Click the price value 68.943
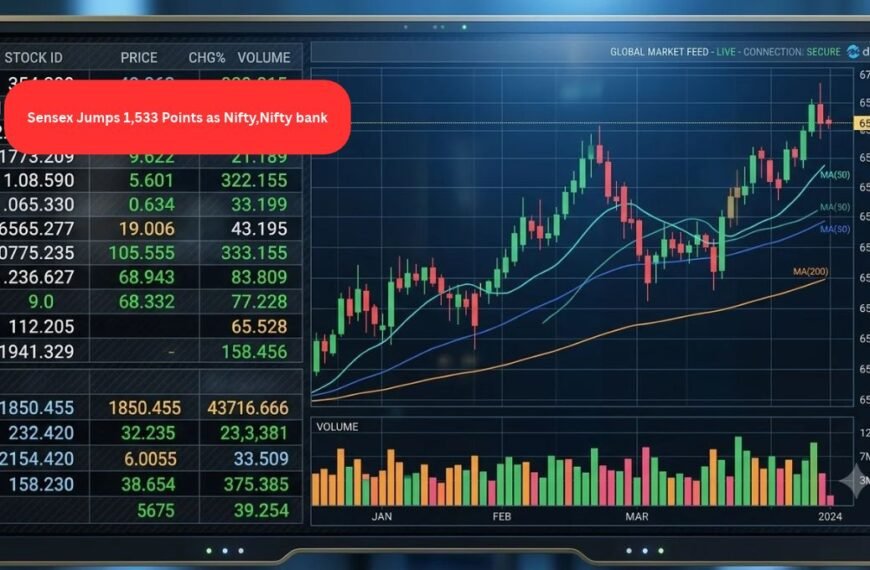870x570 pixels. coord(146,277)
